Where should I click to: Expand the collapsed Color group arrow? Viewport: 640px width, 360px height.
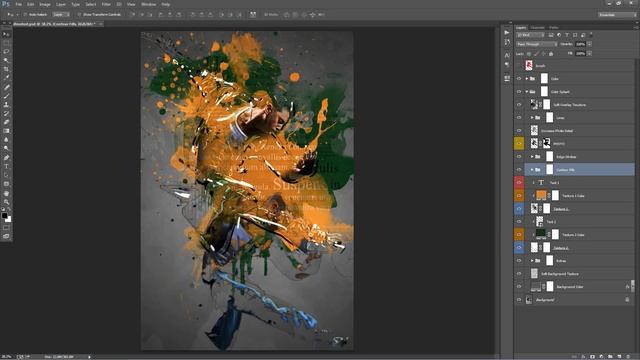(x=527, y=79)
